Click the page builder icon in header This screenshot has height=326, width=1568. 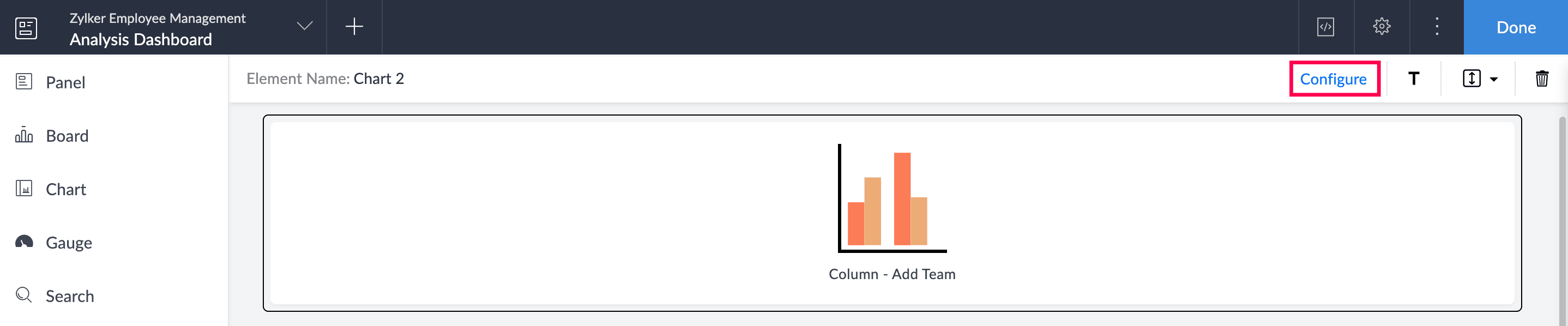(26, 28)
